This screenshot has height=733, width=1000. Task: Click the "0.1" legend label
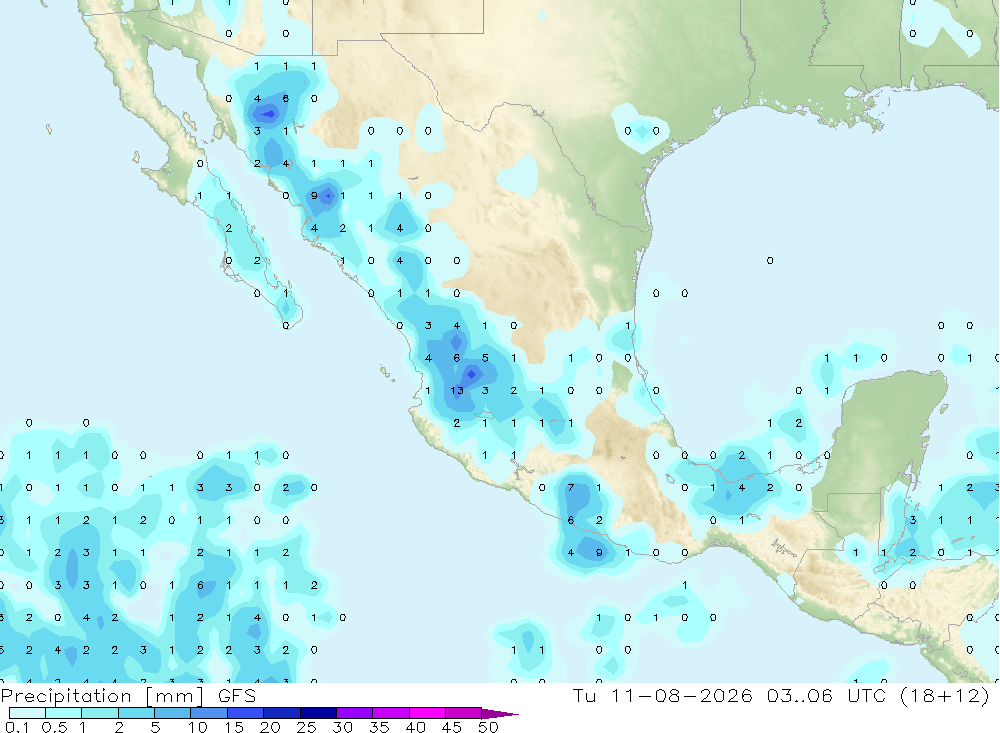pos(17,727)
